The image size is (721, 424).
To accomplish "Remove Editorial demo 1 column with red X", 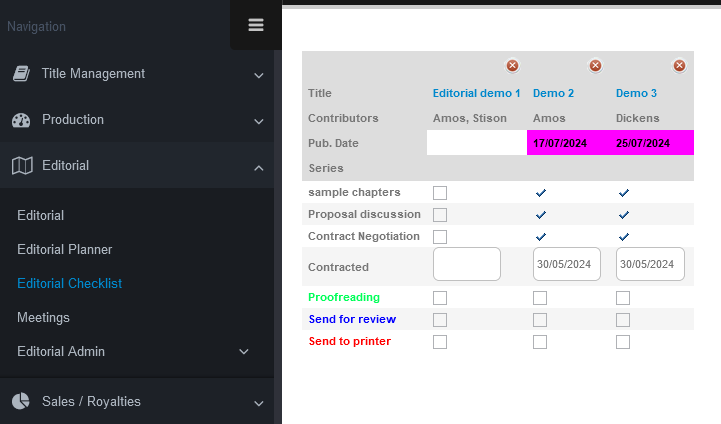I will [x=513, y=66].
